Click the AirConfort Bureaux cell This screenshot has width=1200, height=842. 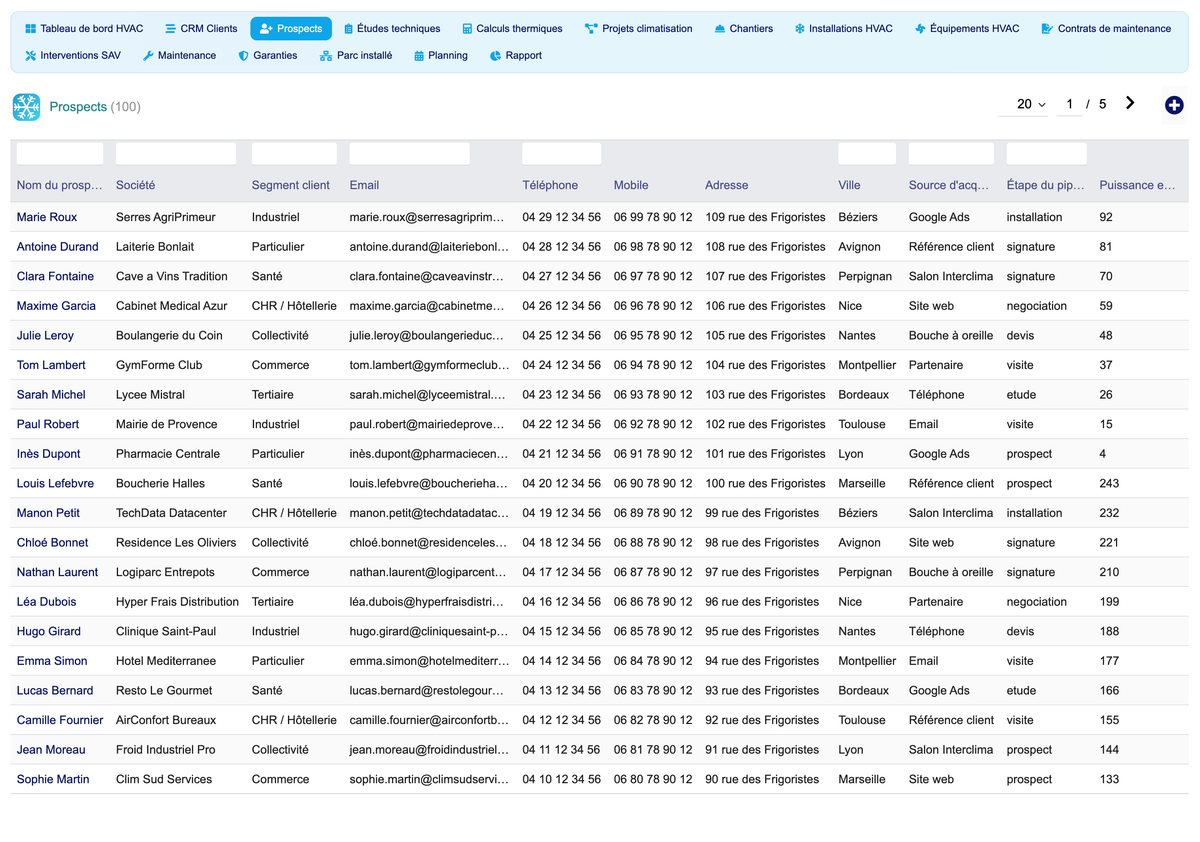tap(166, 720)
